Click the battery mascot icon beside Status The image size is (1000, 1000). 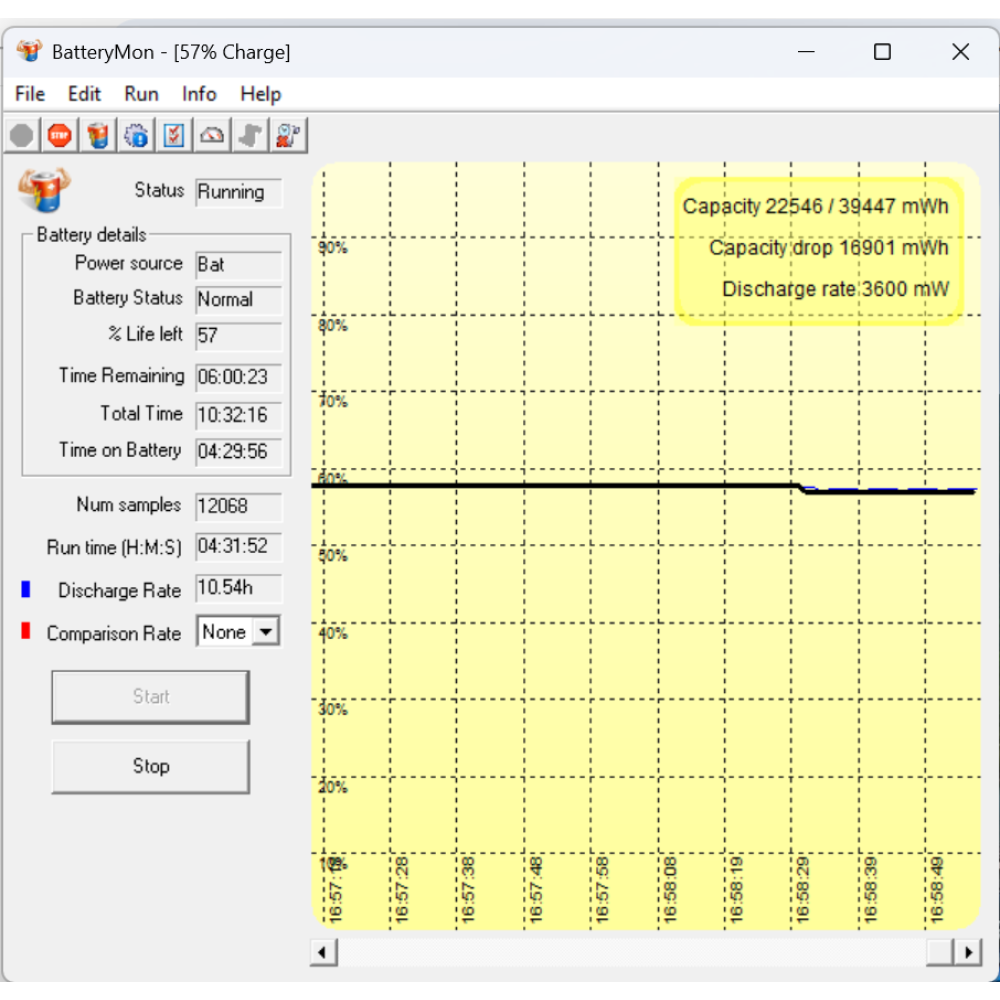click(x=43, y=190)
